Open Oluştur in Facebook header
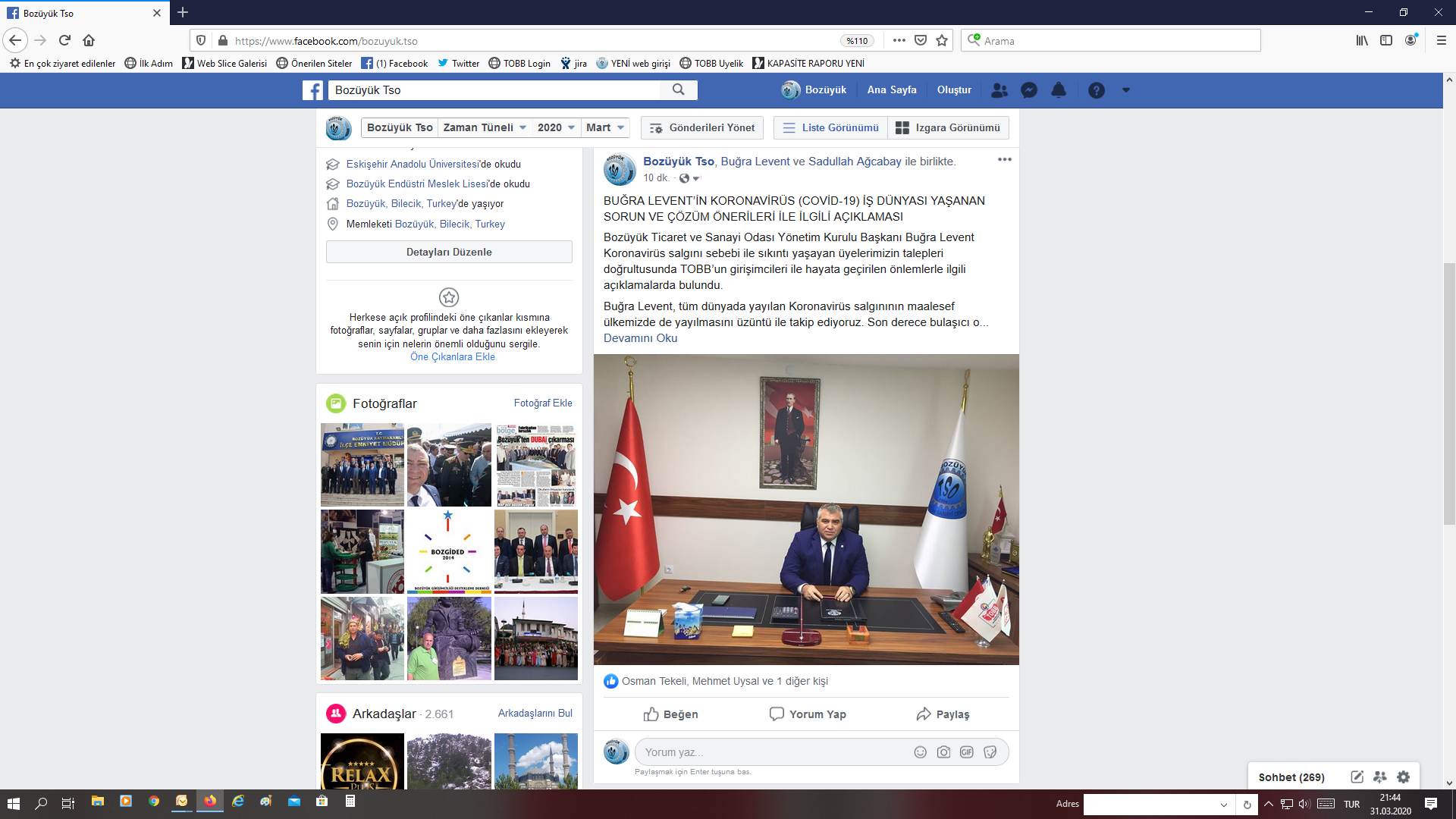 click(954, 90)
